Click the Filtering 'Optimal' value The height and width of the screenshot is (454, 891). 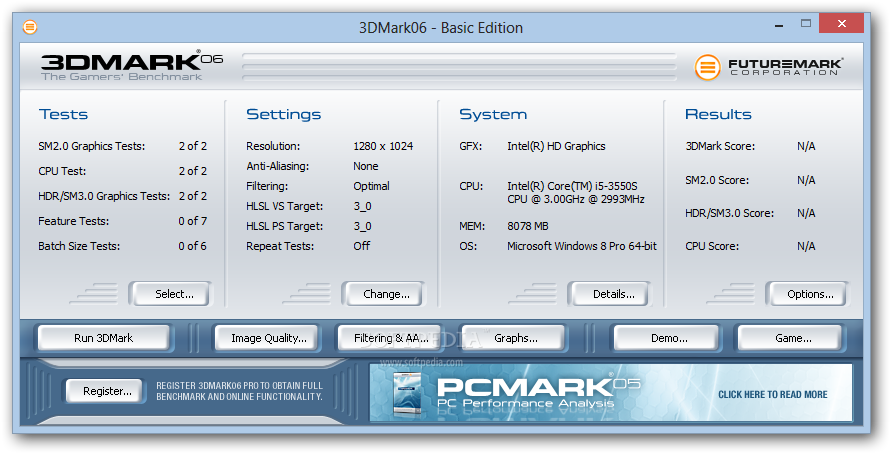click(x=371, y=186)
